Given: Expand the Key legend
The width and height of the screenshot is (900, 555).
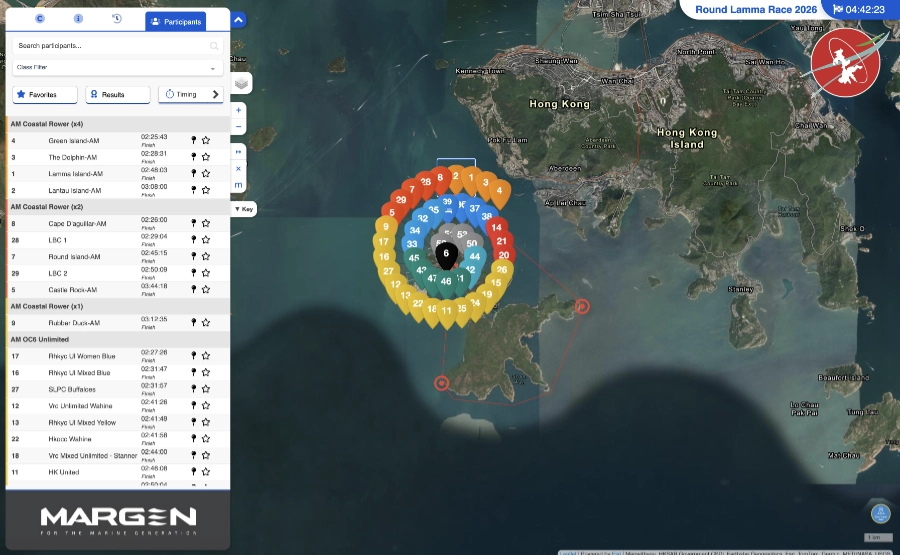Looking at the screenshot, I should coord(244,209).
